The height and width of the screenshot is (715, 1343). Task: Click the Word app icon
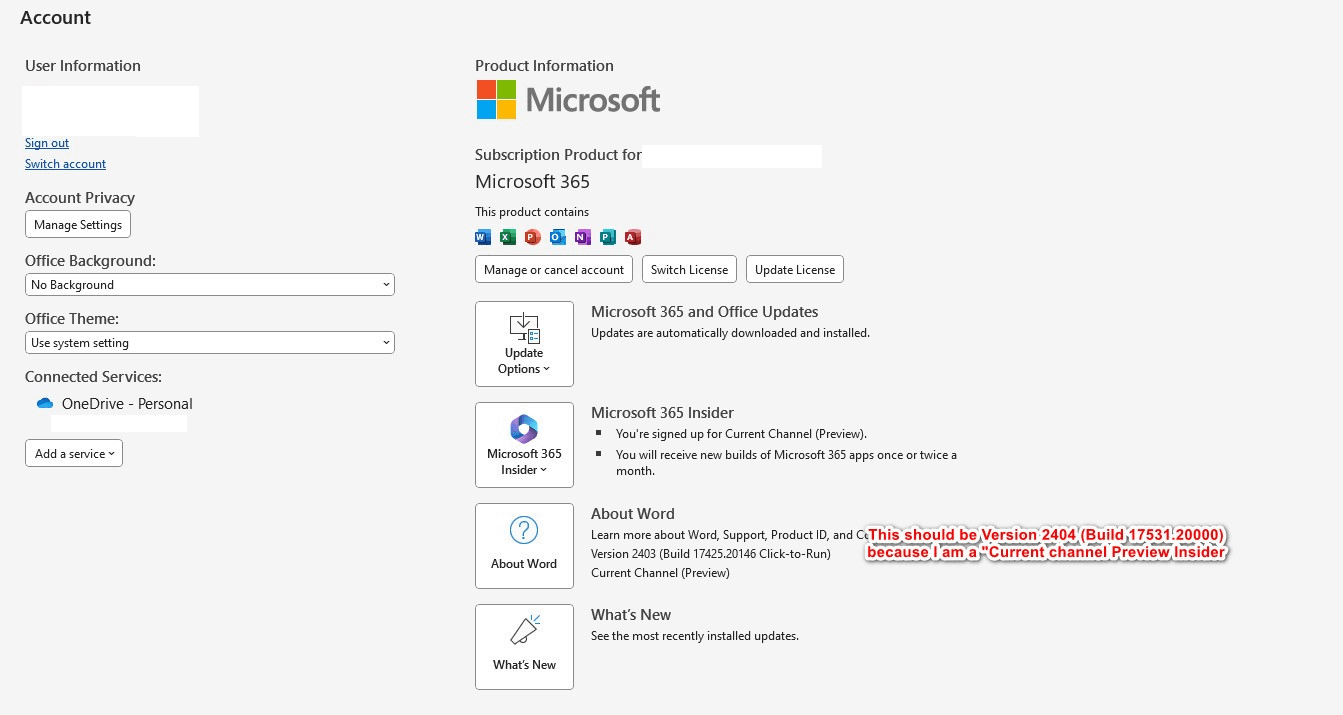(483, 237)
